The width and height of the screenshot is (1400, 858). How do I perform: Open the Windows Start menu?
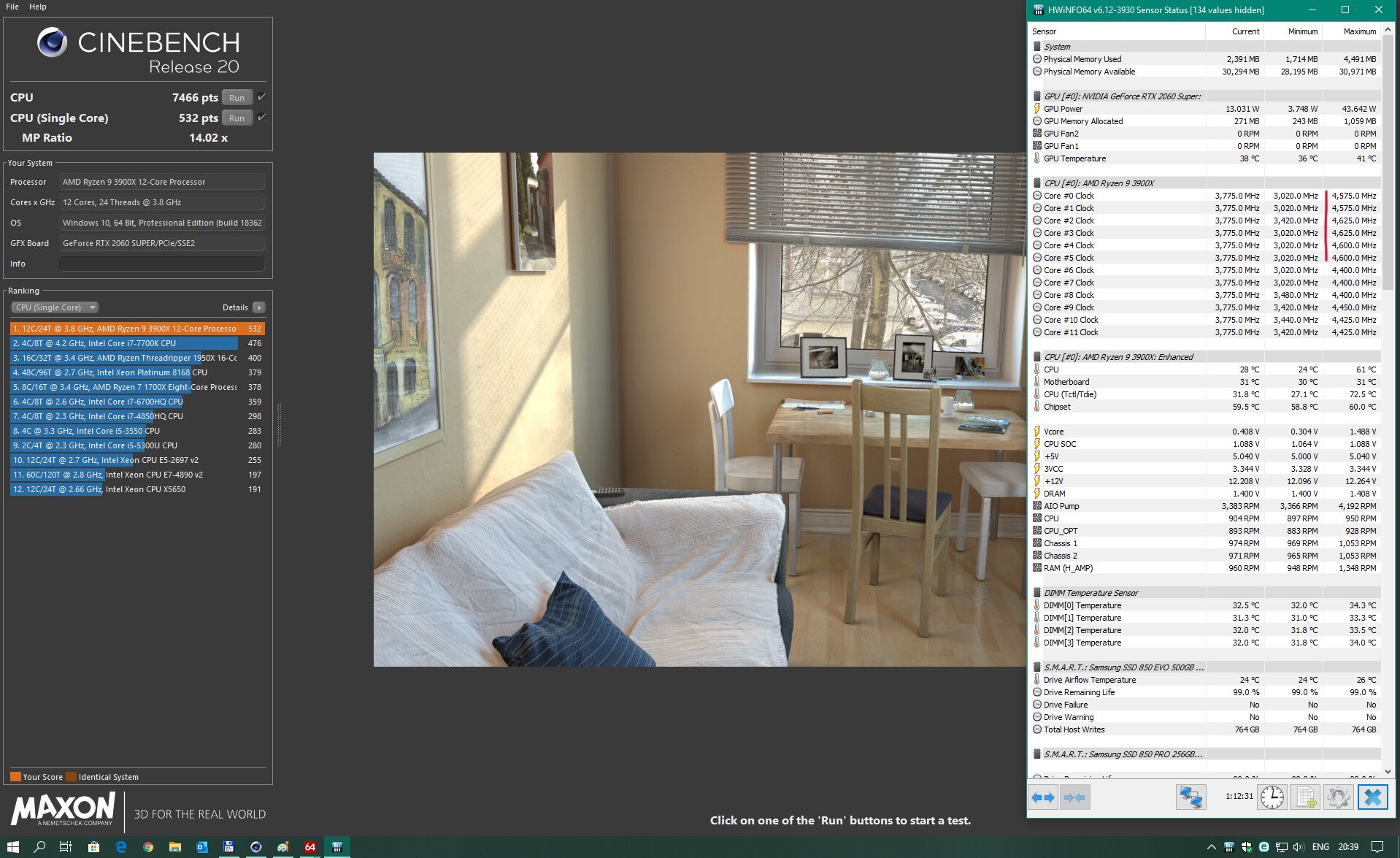coord(13,847)
